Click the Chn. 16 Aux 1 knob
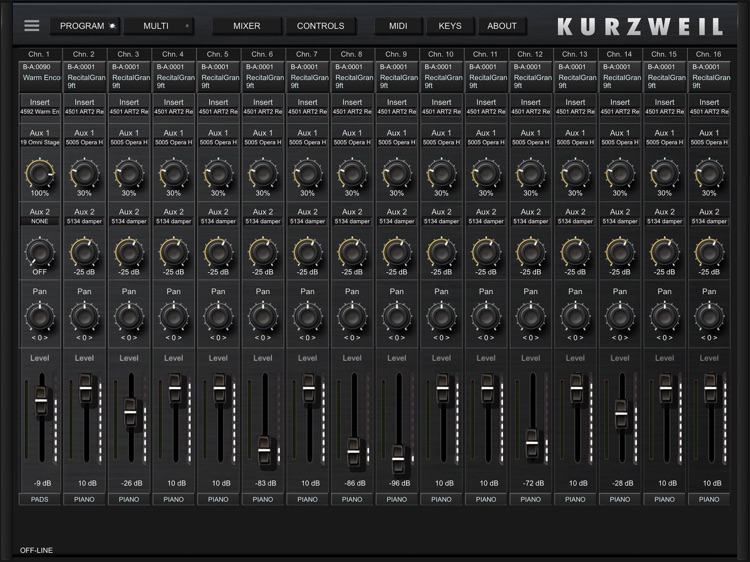This screenshot has width=750, height=562. click(x=709, y=173)
